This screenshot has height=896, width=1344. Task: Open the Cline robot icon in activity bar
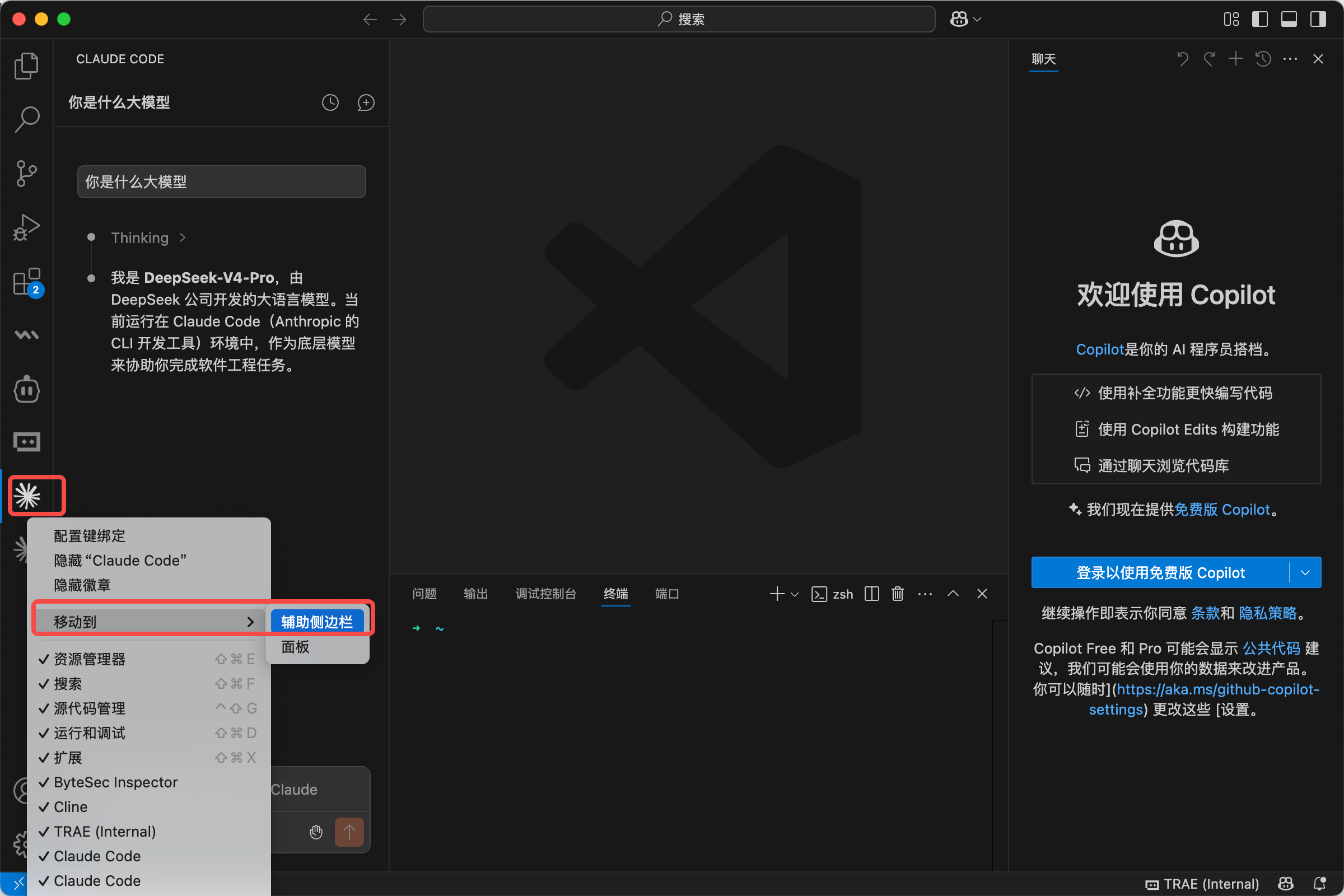26,390
